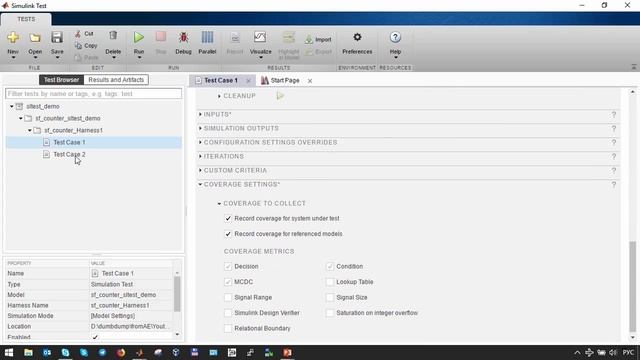Open Windows Start menu
Screen dimensions: 640x360
click(x=9, y=353)
